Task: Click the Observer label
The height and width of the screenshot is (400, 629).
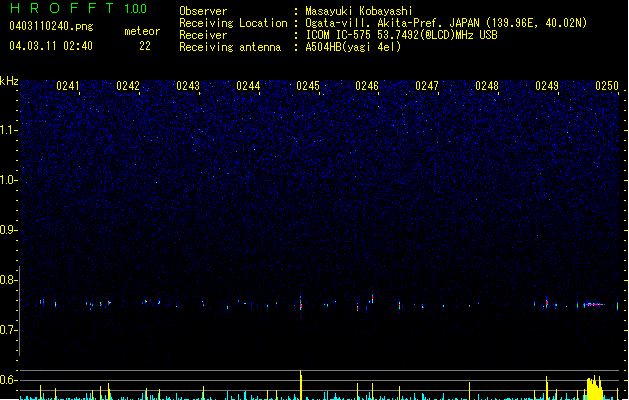Action: [203, 11]
